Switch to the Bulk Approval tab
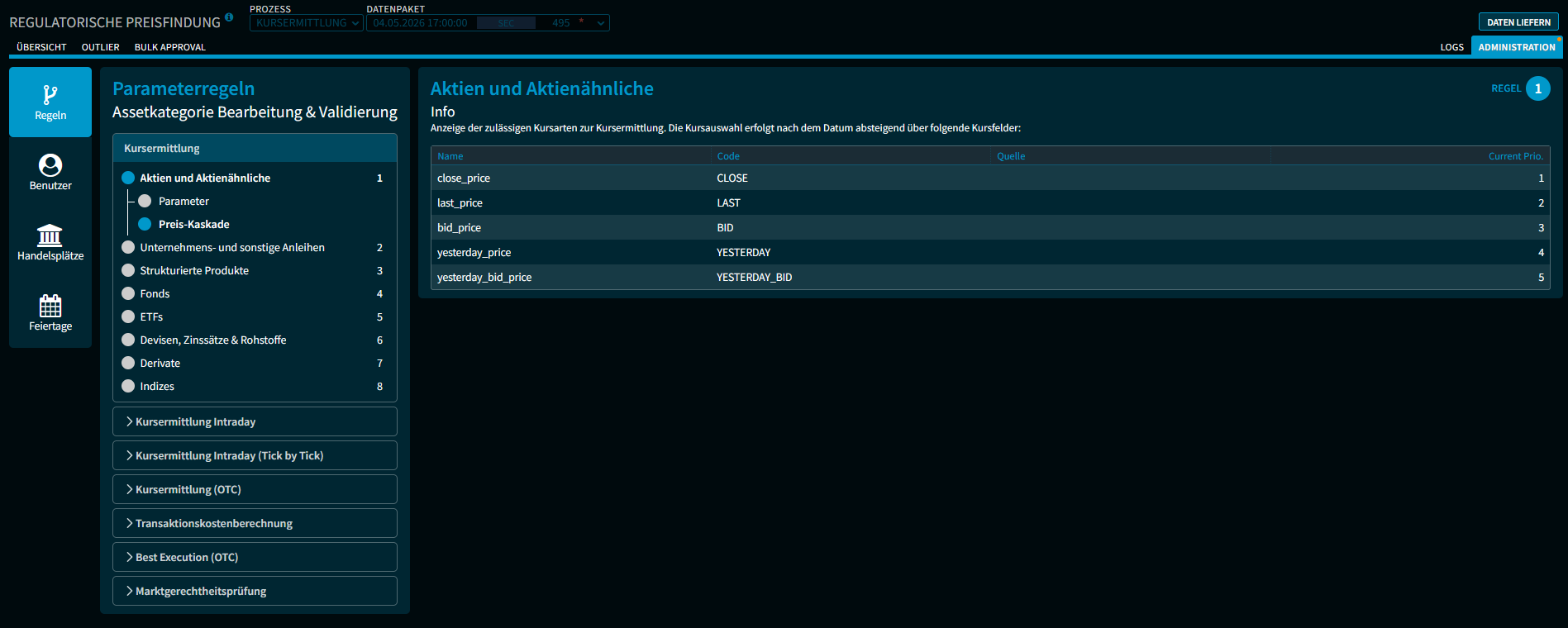The image size is (1568, 628). 170,47
